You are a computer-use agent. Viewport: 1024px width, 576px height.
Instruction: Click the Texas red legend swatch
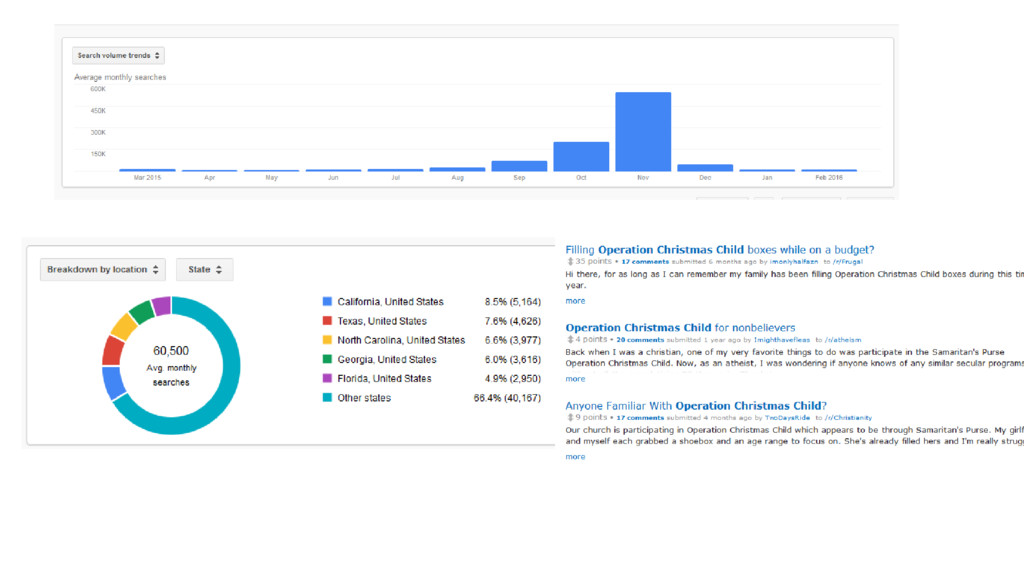[x=327, y=321]
